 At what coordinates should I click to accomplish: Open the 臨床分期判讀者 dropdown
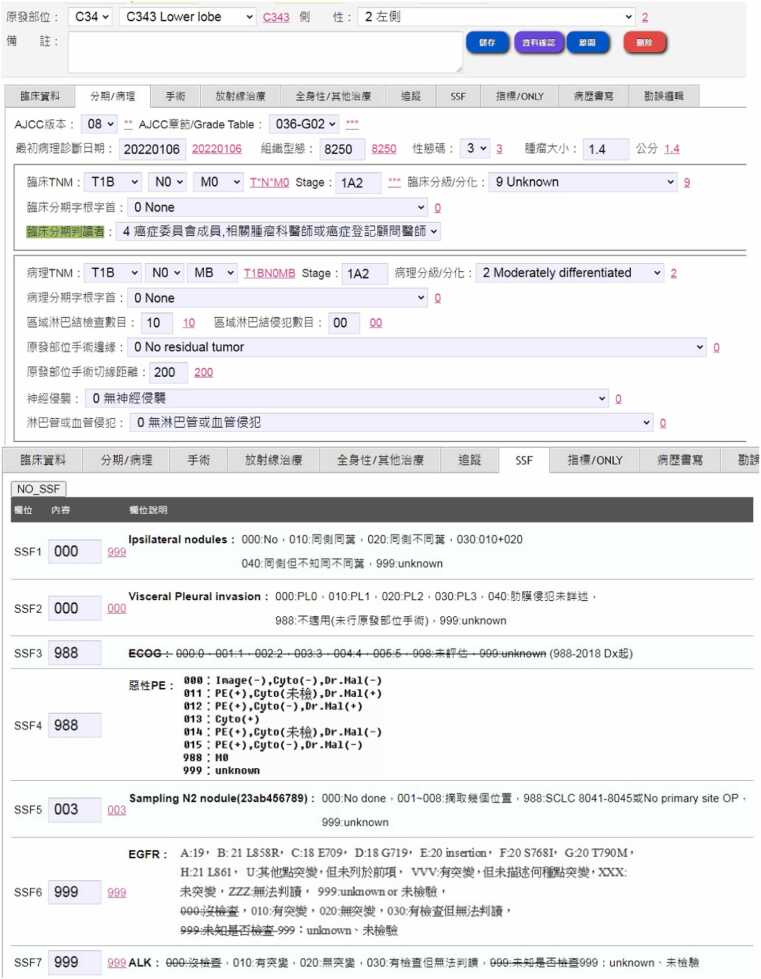[x=279, y=231]
